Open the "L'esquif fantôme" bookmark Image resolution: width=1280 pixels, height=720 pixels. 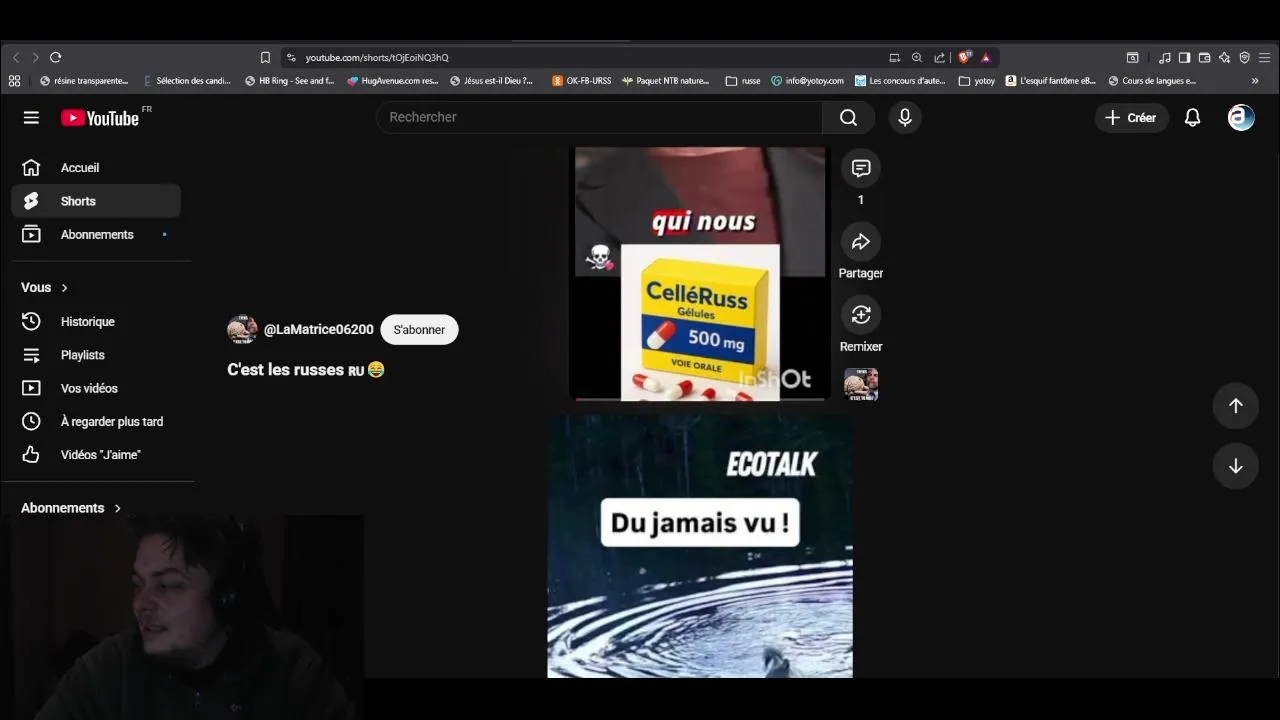[x=1050, y=81]
